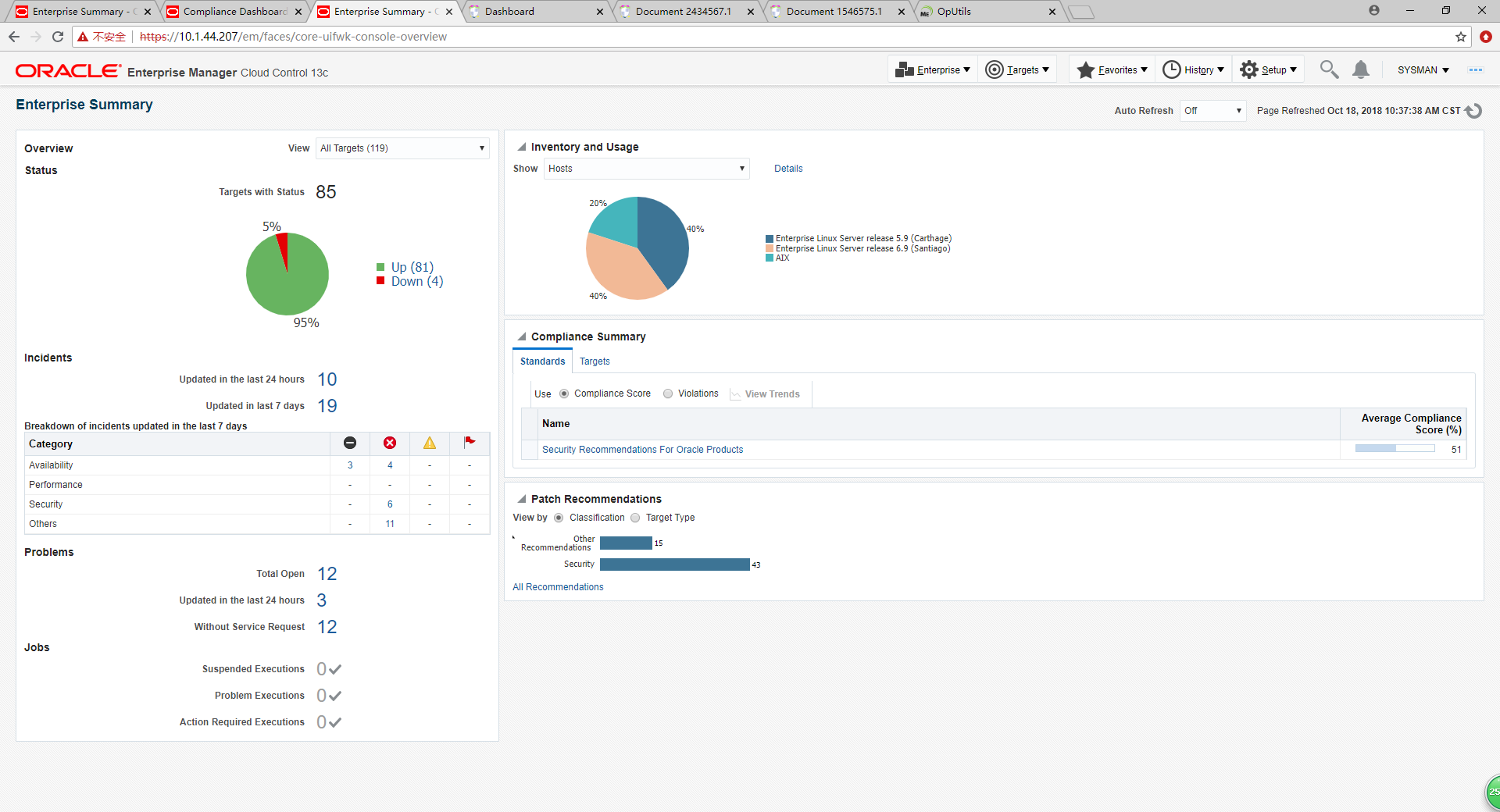Open the All Recommendations link
The width and height of the screenshot is (1500, 812).
click(558, 587)
